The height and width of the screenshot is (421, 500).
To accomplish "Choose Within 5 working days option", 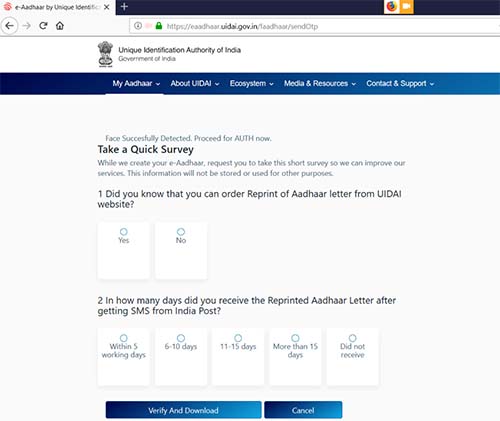I will (124, 338).
